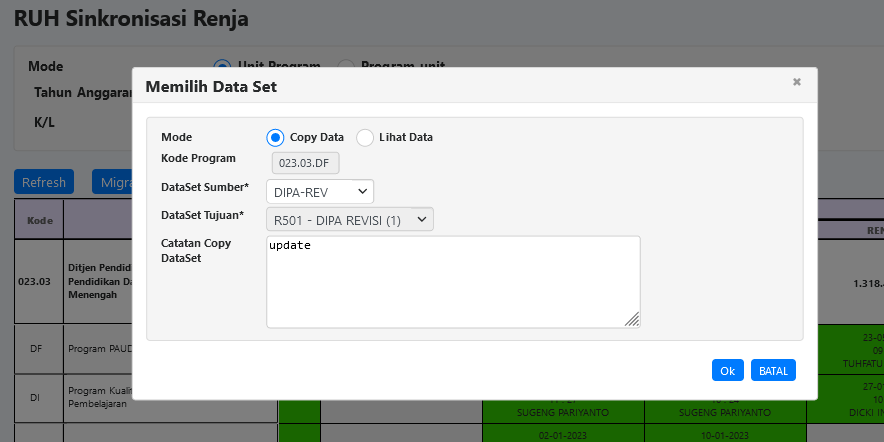Screen dimensions: 884x442
Task: Close the Memilih Data Set dialog
Action: (x=797, y=82)
